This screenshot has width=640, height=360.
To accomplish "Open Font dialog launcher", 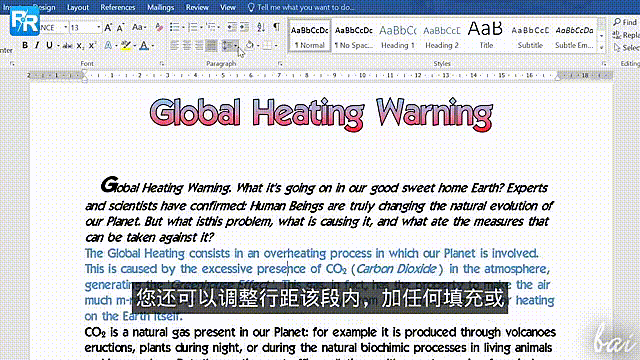I will click(x=162, y=64).
